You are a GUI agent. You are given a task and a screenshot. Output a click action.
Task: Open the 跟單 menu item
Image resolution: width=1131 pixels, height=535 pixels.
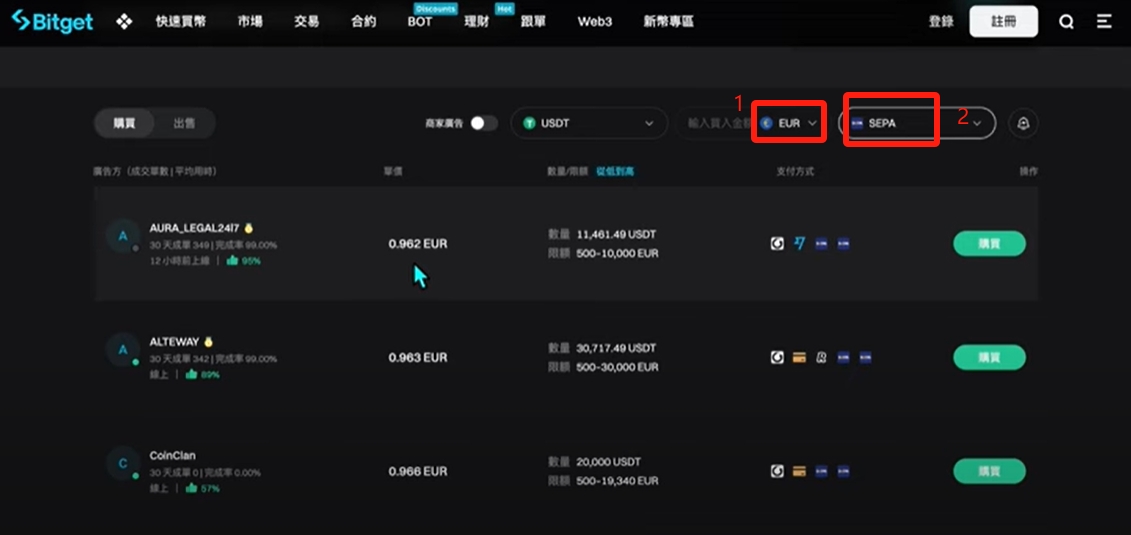click(533, 22)
